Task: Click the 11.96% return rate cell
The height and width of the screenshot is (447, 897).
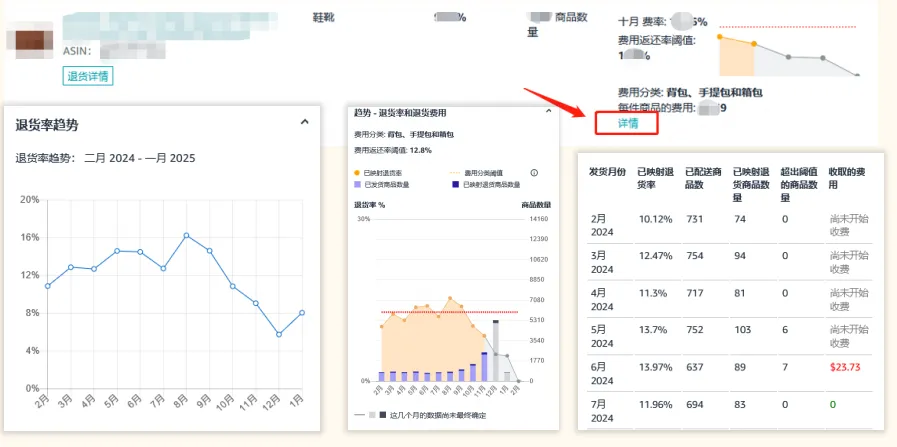Action: coord(656,405)
